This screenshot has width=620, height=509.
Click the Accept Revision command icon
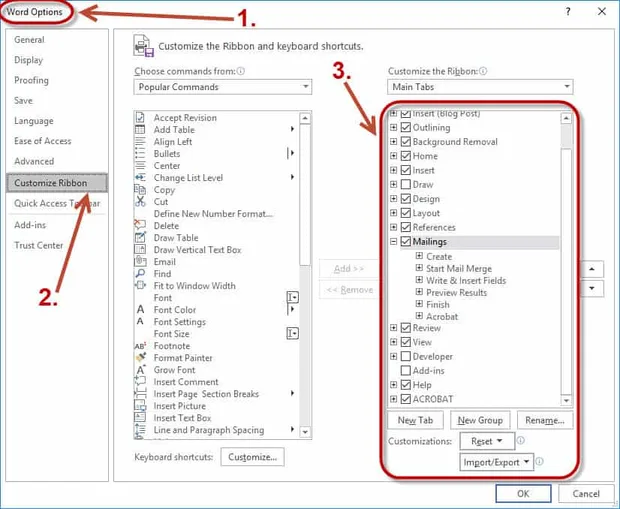click(140, 117)
